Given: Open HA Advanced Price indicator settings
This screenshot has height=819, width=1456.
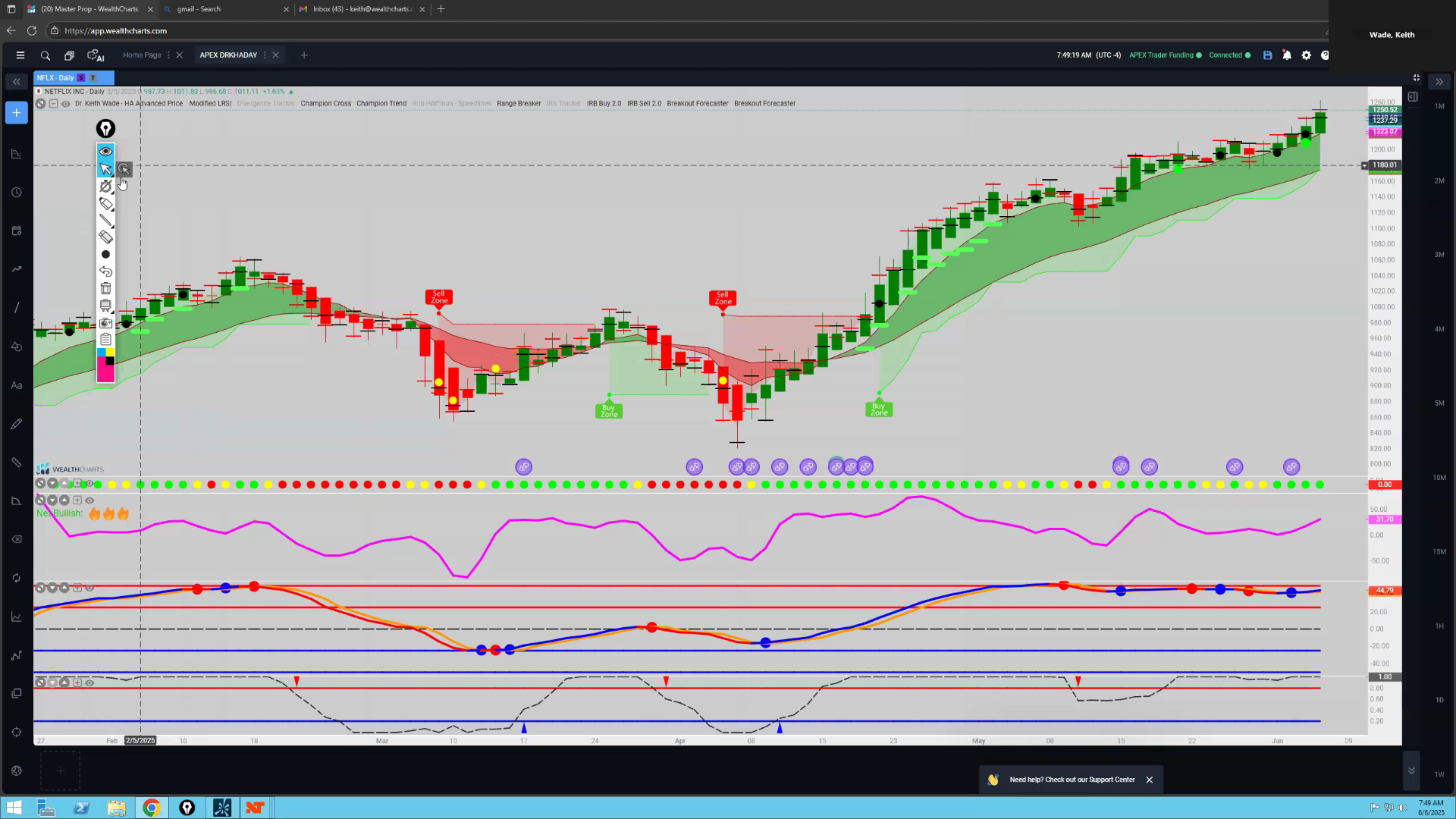Looking at the screenshot, I should coord(129,104).
